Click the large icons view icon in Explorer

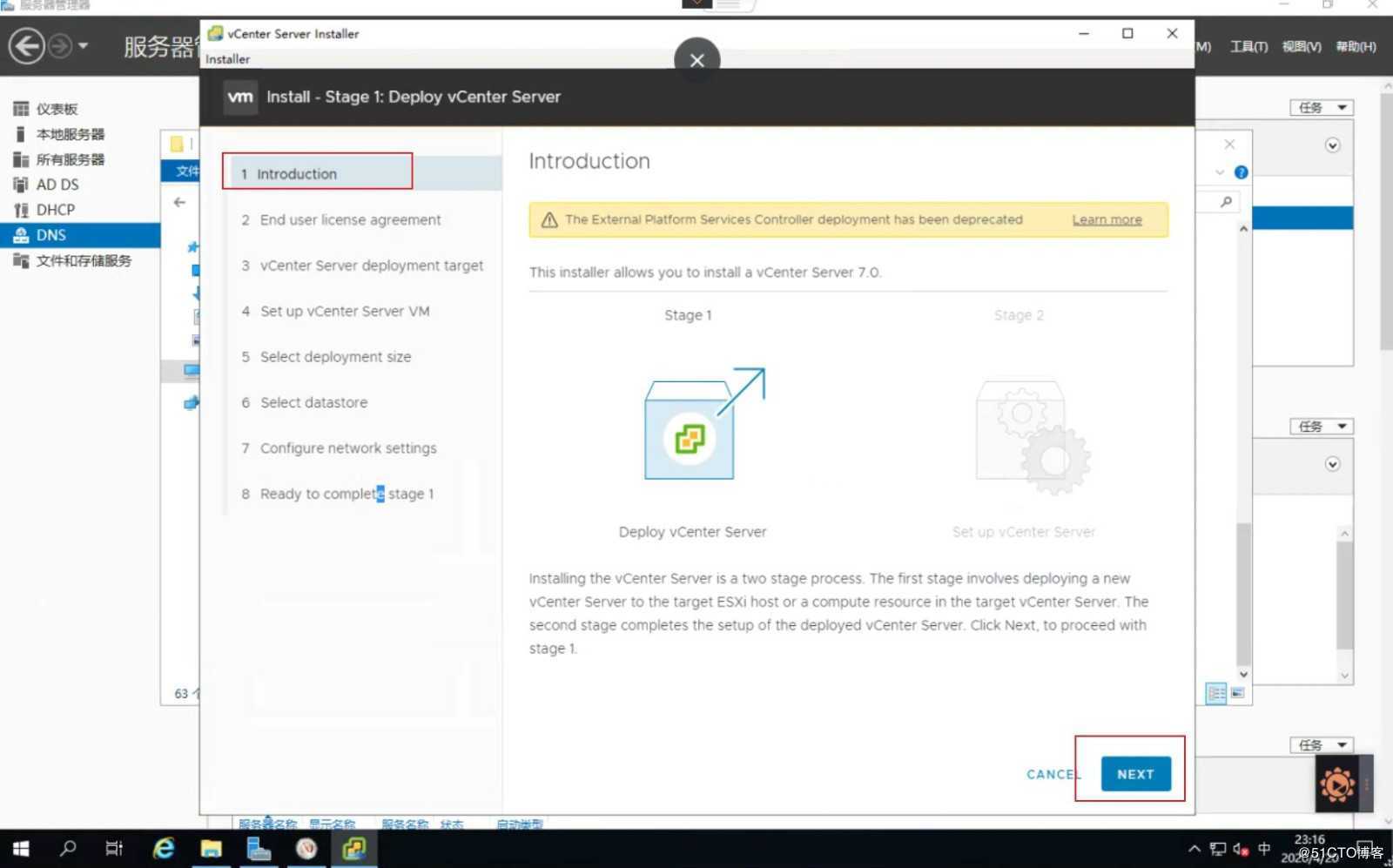(1237, 693)
